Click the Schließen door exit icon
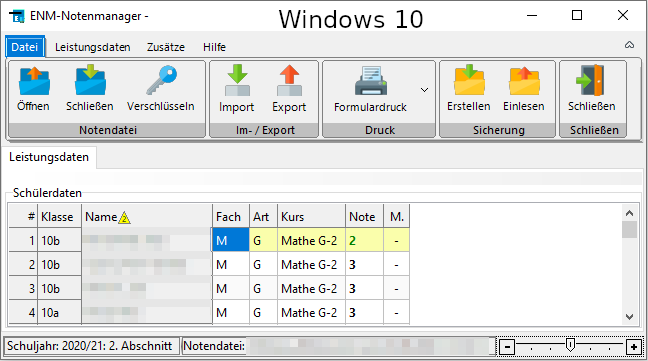Image resolution: width=648 pixels, height=361 pixels. [590, 80]
